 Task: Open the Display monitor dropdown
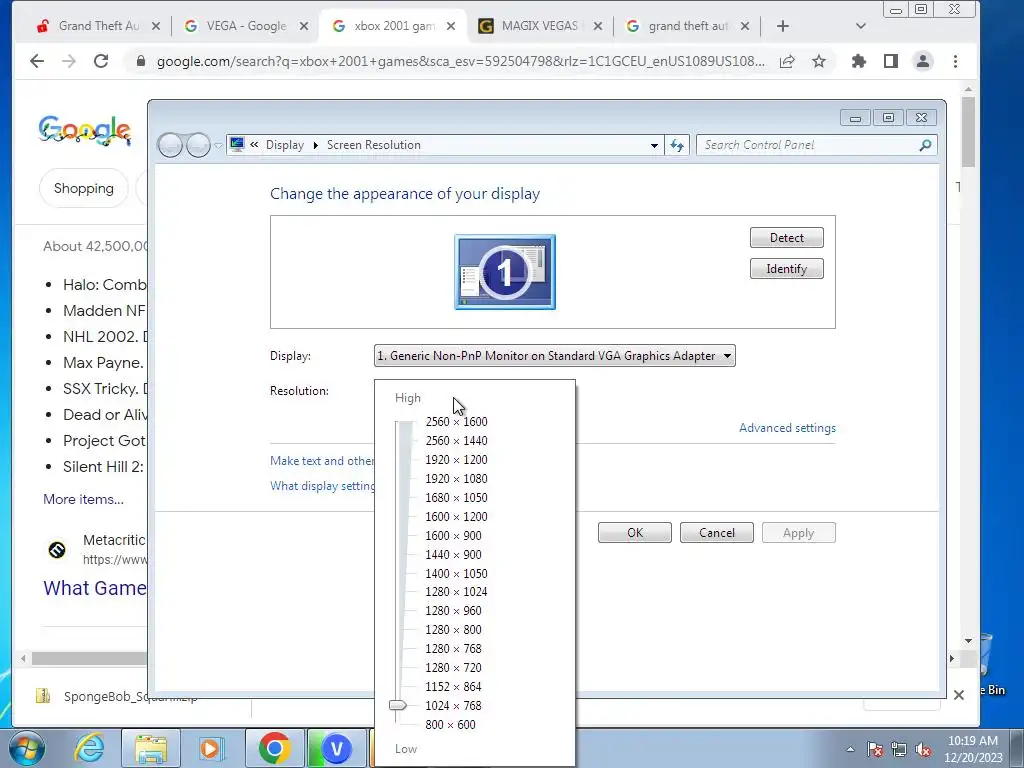point(554,356)
